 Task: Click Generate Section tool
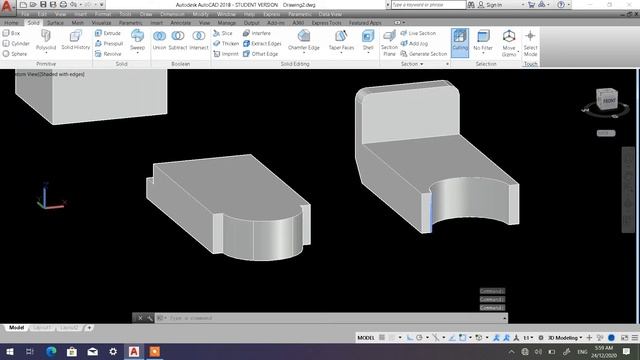point(424,54)
